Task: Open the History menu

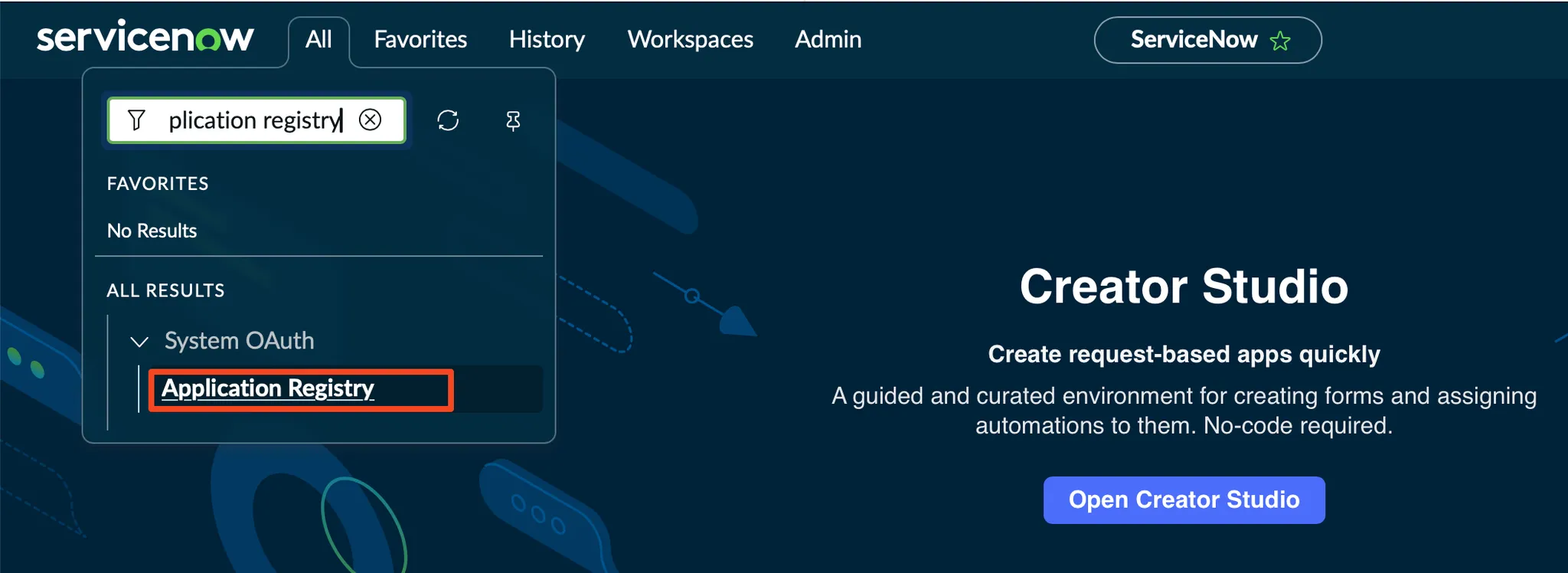Action: 547,39
